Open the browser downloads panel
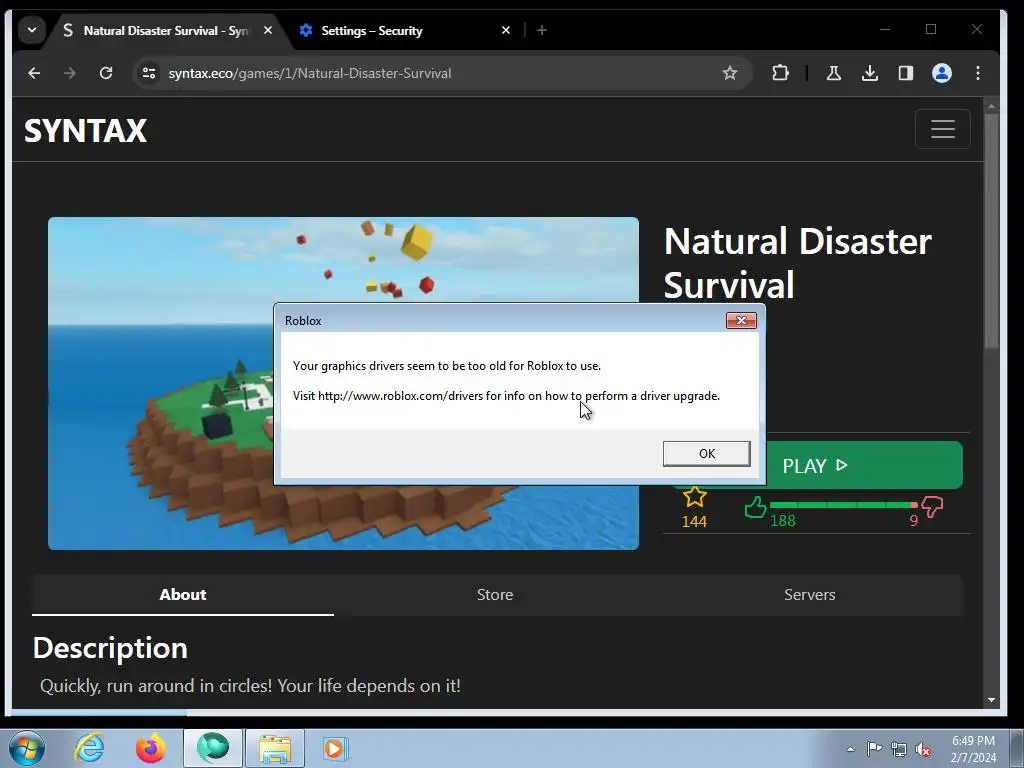 (x=869, y=73)
